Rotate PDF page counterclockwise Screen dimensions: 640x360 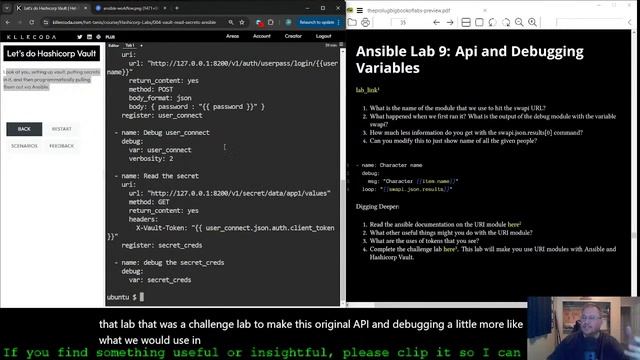493,22
